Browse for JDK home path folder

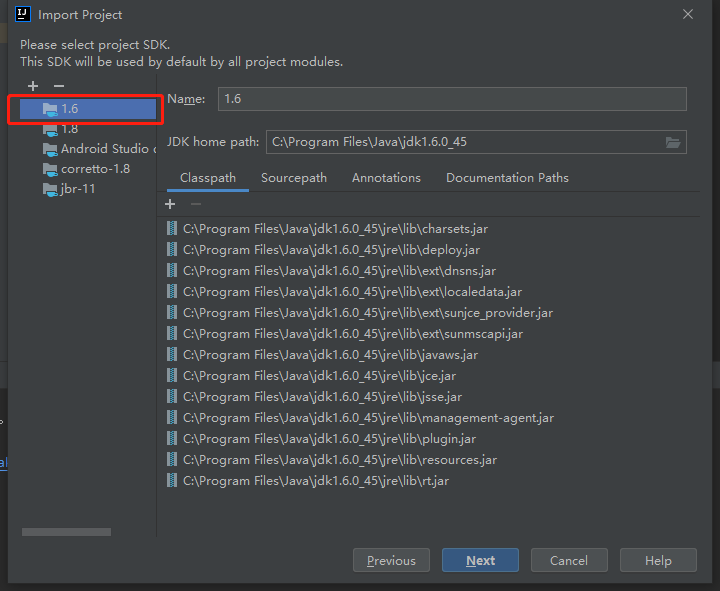click(673, 142)
